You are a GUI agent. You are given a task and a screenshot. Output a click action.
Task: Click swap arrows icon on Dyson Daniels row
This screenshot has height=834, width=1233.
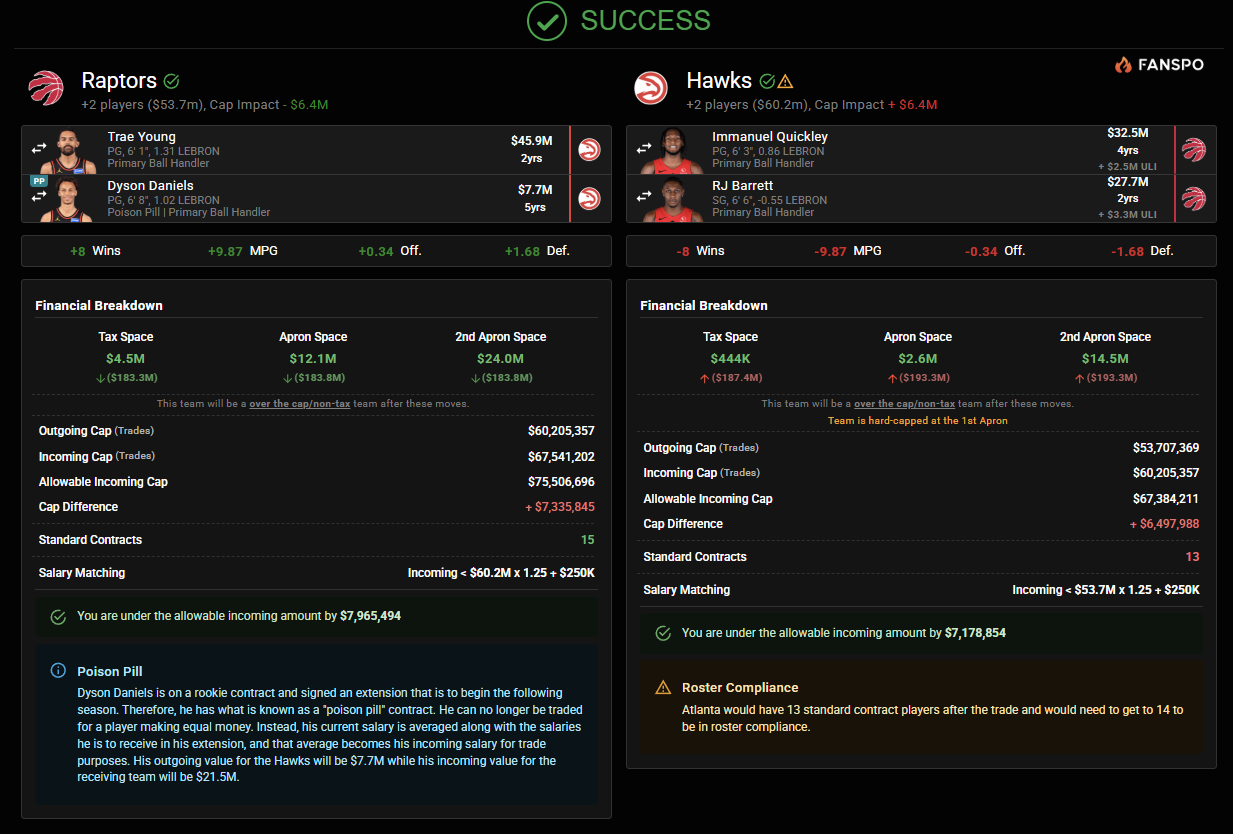[39, 197]
